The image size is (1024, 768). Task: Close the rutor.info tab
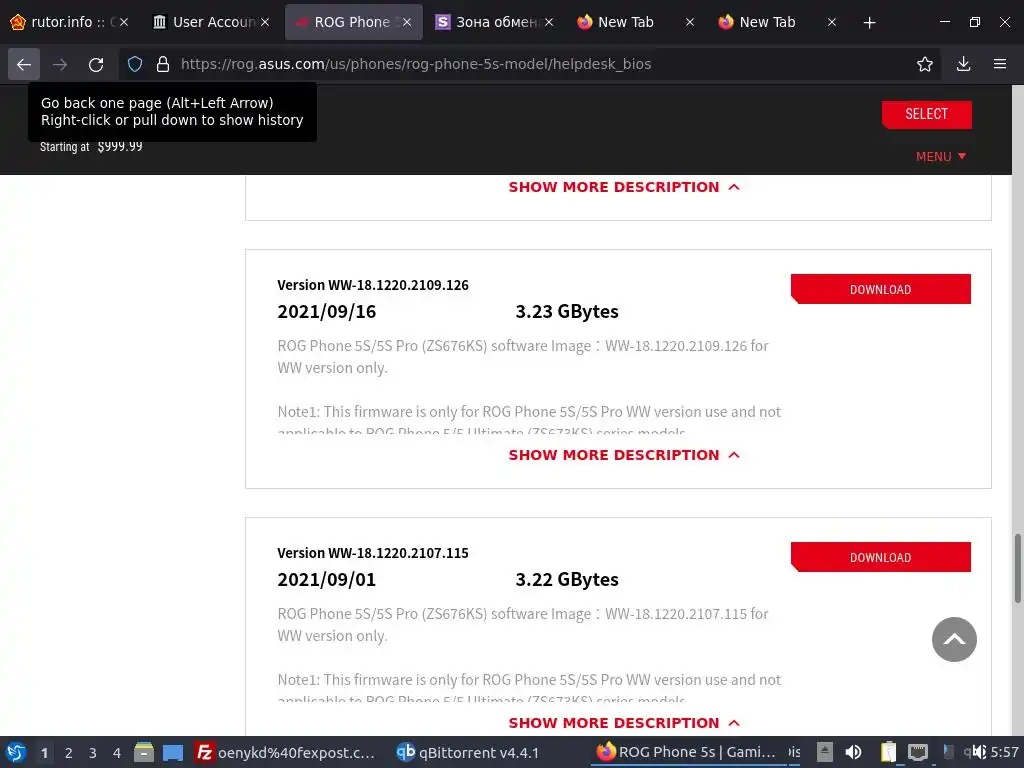click(123, 22)
